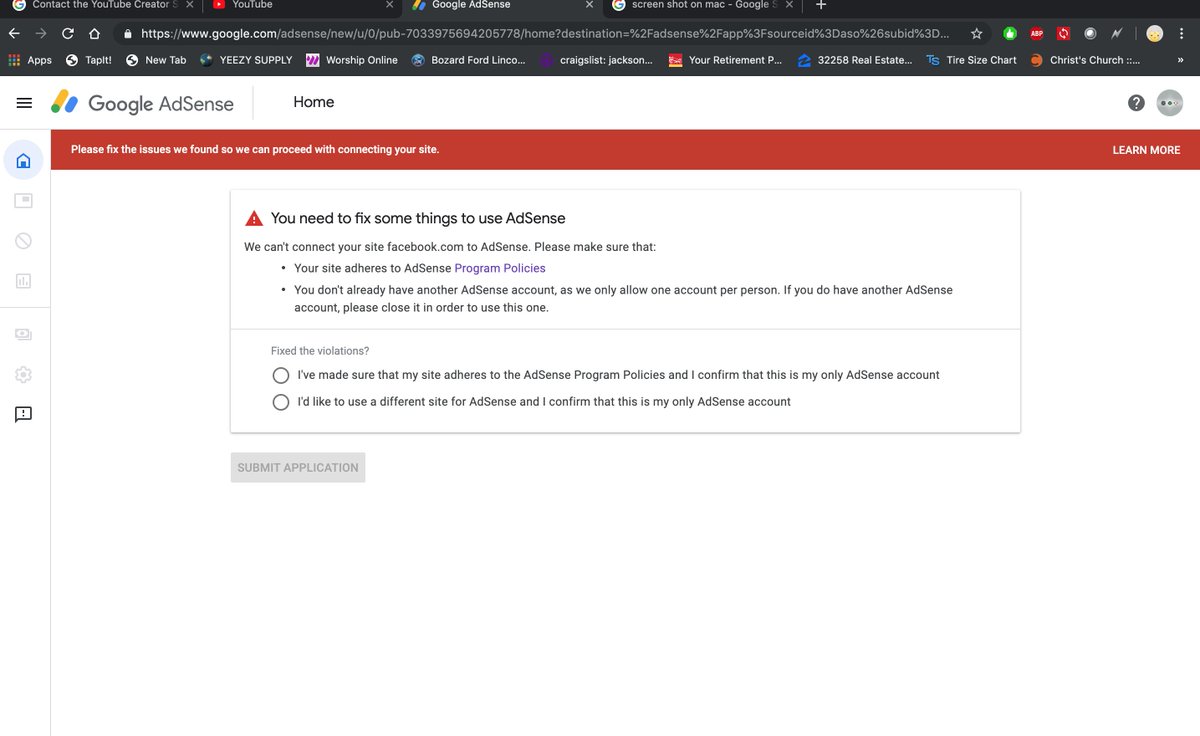Open the AdSense help question mark
The width and height of the screenshot is (1200, 736).
coord(1136,103)
